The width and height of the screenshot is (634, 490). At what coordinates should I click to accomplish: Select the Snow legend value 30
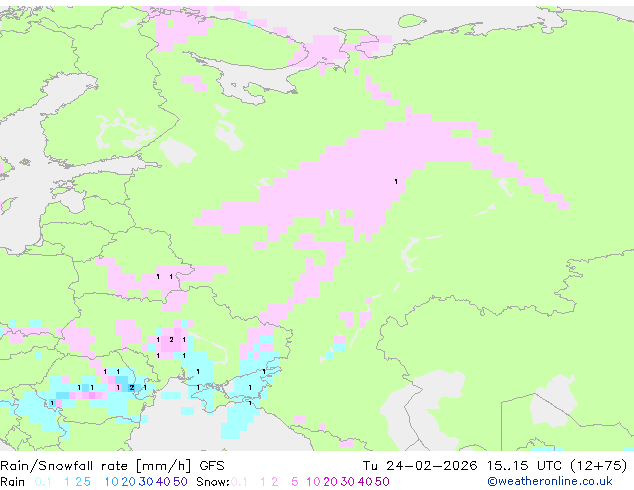tap(348, 482)
